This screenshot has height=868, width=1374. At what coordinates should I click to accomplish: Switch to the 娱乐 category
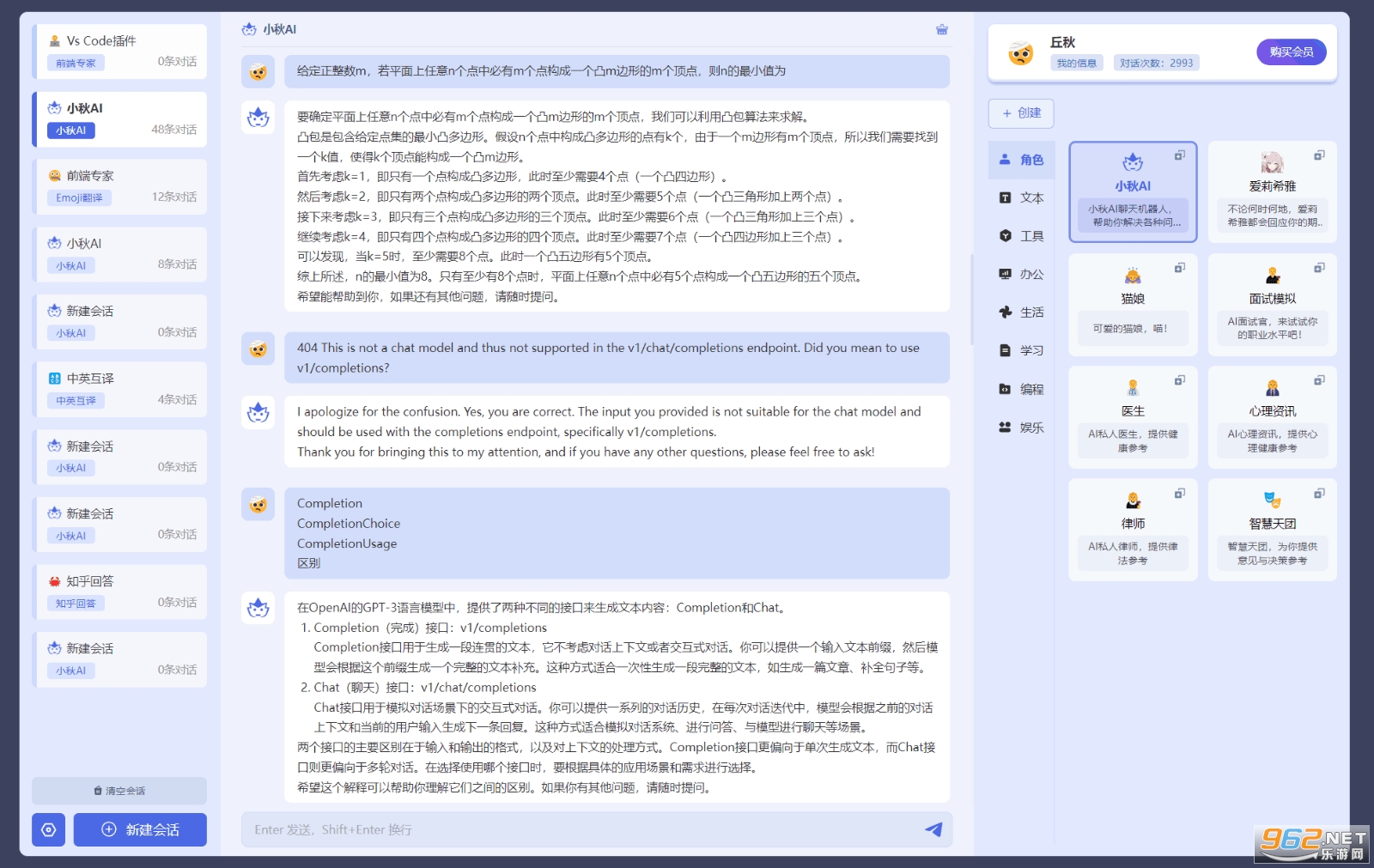click(1021, 428)
